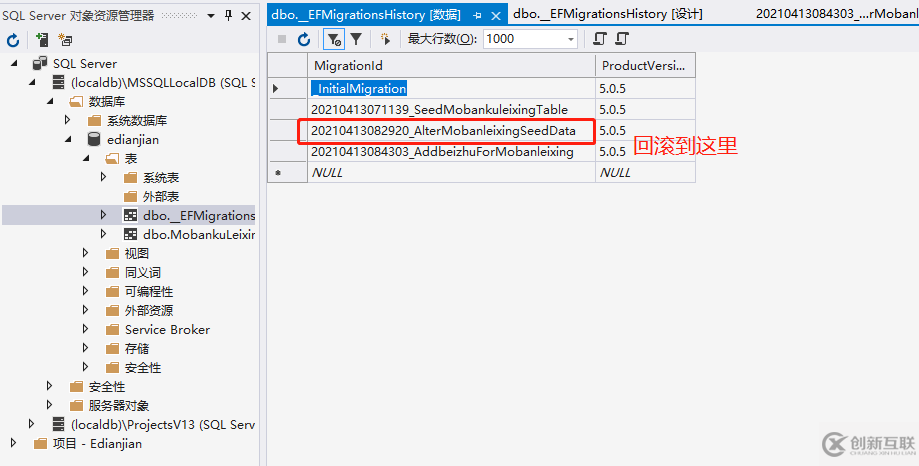Viewport: 919px width, 466px height.
Task: Close the dbo._EFMigrationsHistory data tab
Action: [496, 16]
